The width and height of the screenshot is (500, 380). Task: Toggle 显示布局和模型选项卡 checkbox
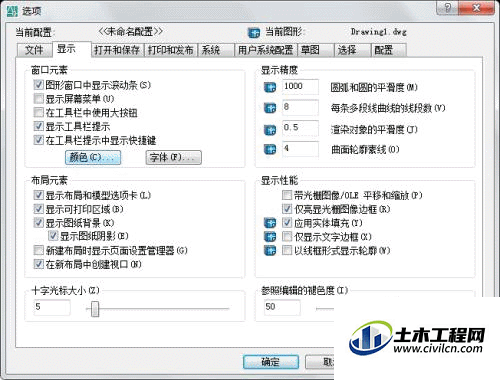pyautogui.click(x=39, y=195)
